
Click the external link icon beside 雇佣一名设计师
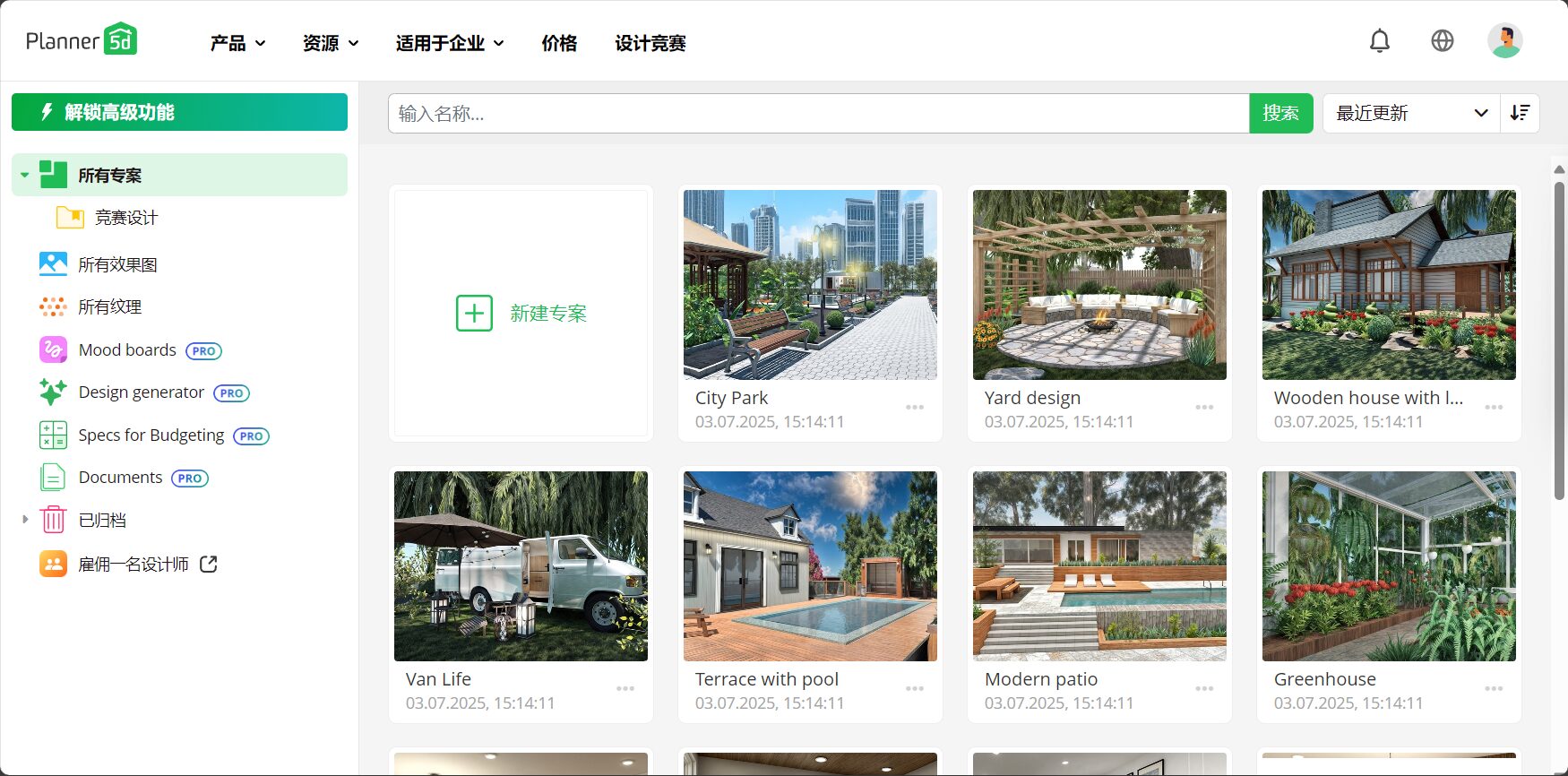click(209, 564)
